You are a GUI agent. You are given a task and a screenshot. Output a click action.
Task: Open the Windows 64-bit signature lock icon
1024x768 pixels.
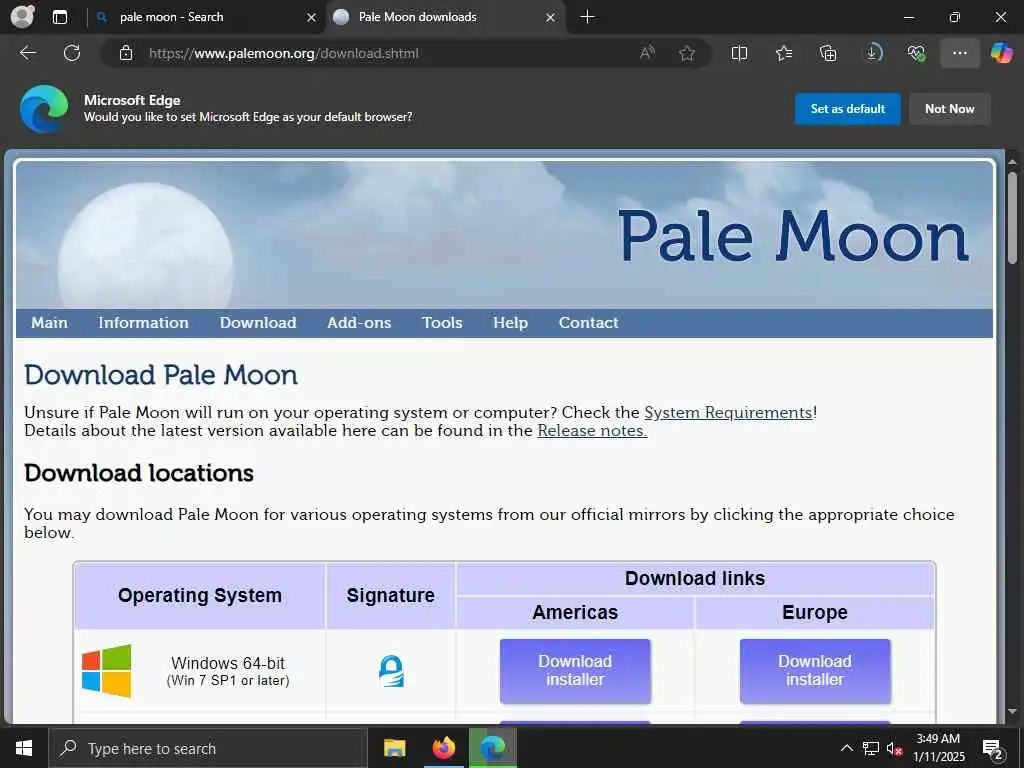point(391,671)
